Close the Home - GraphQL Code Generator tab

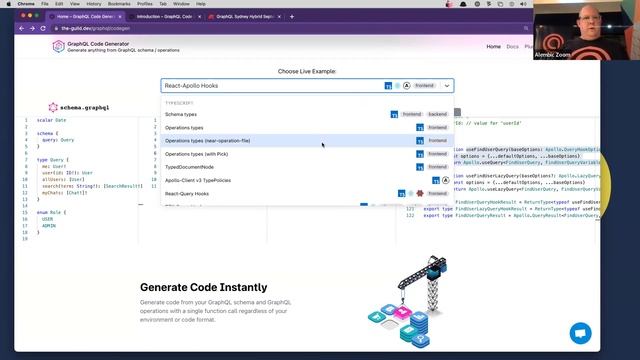(x=120, y=17)
